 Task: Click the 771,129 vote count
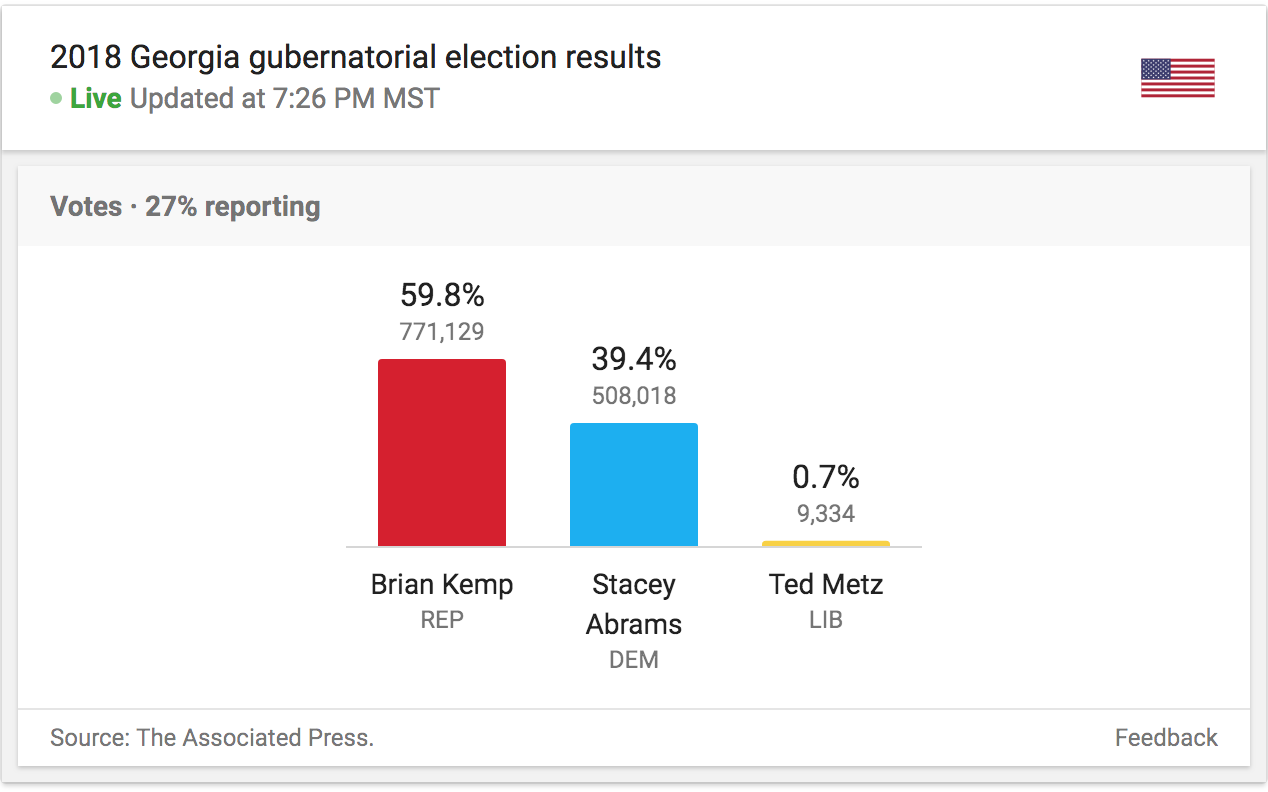click(x=442, y=331)
